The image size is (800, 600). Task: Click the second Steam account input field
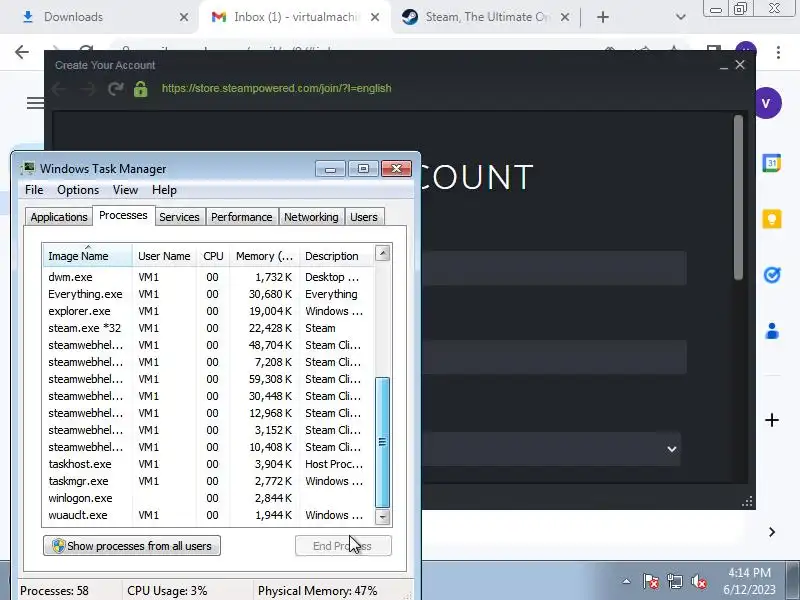tap(554, 358)
